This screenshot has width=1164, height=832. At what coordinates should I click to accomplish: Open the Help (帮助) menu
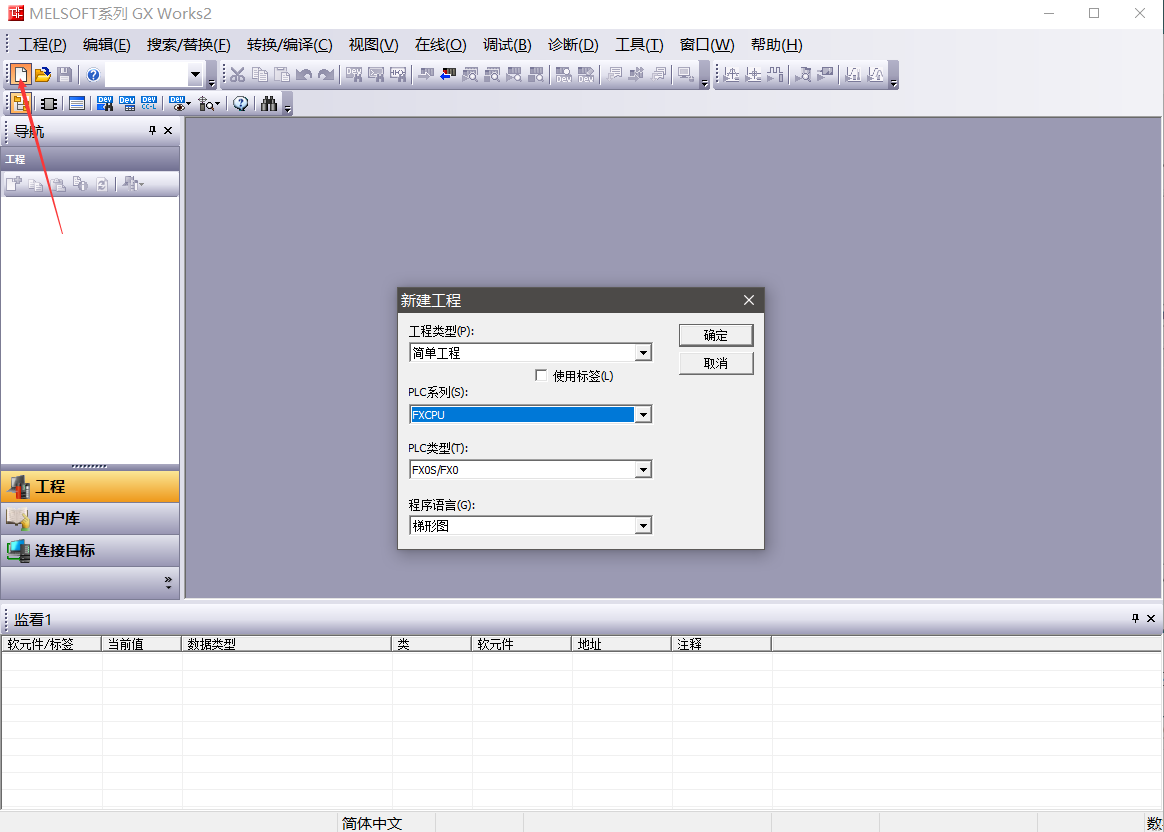click(776, 45)
